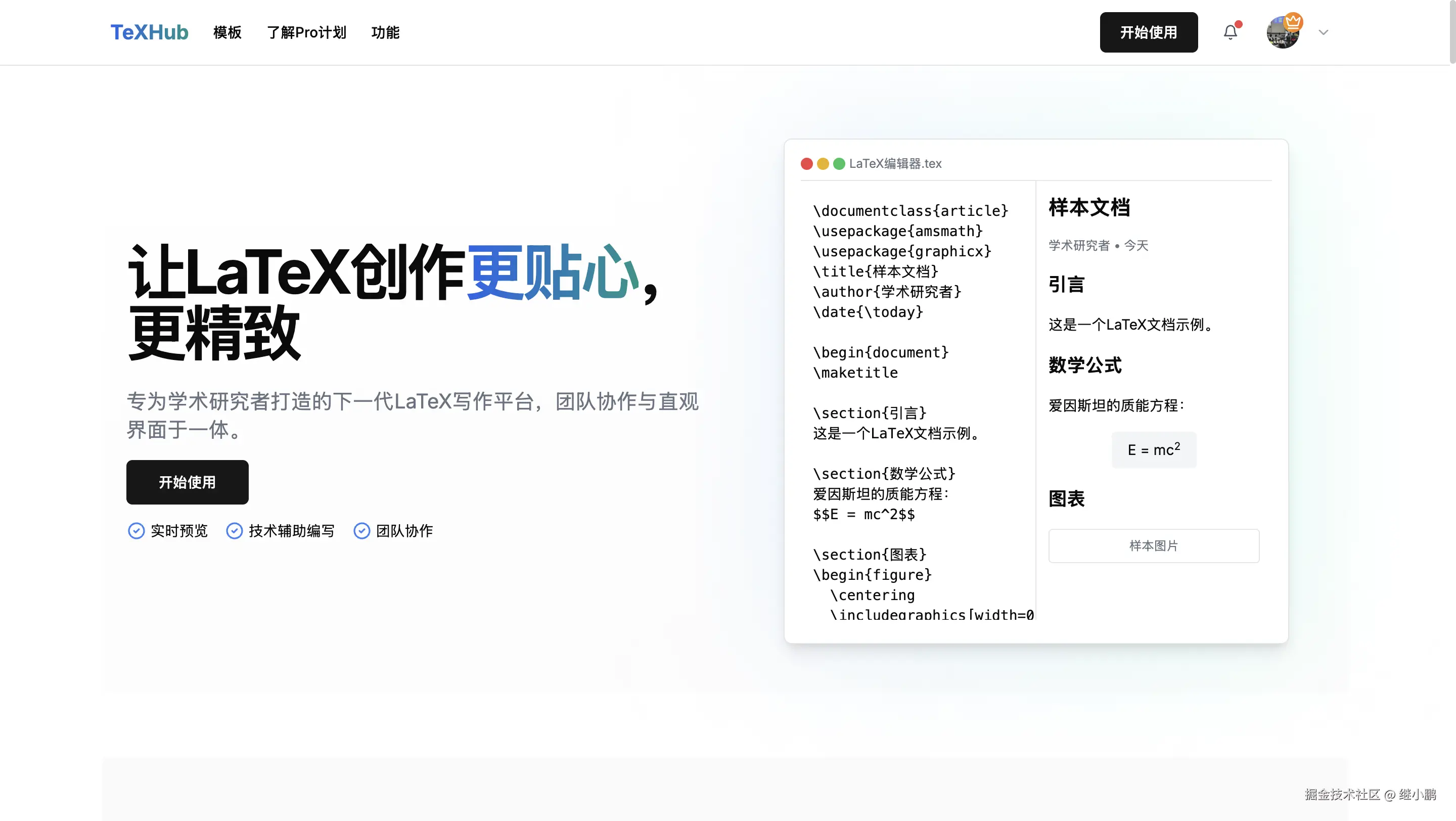The image size is (1456, 821).
Task: Click the red traffic-light dot on the editor window
Action: pos(806,164)
